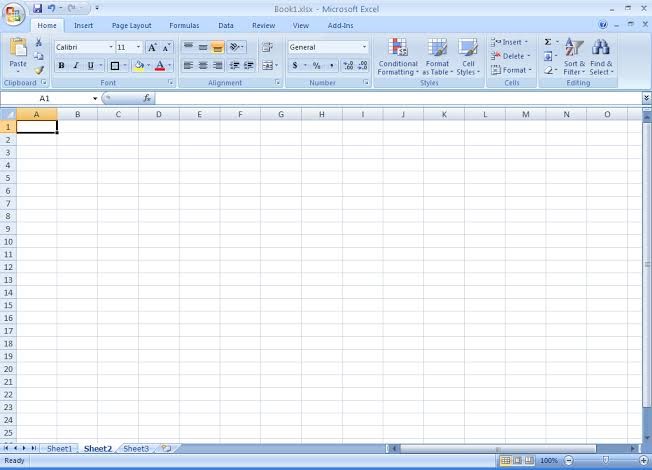Toggle Underline formatting
652x470 pixels.
(90, 66)
